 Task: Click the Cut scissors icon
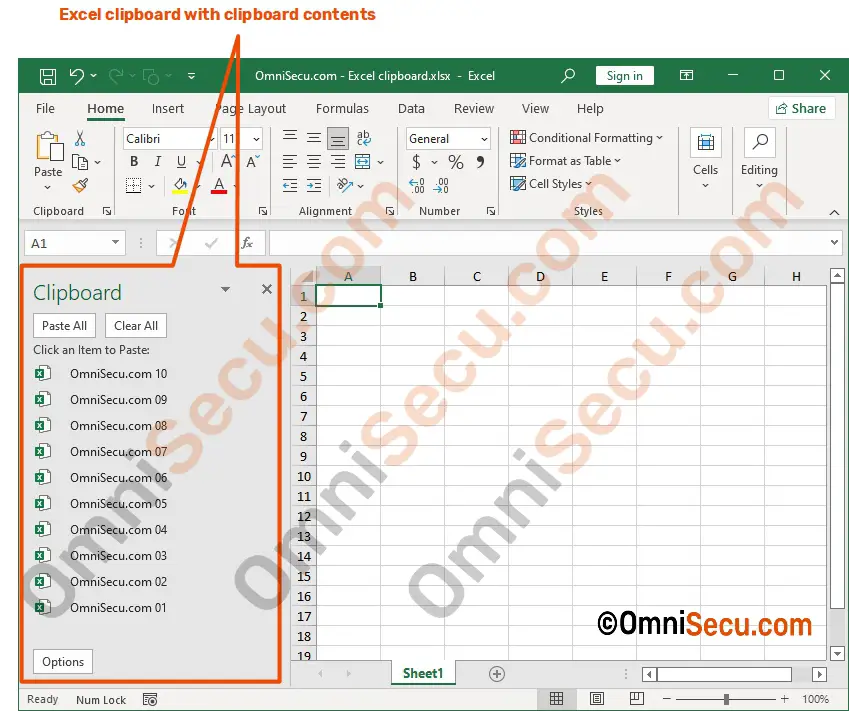point(80,139)
